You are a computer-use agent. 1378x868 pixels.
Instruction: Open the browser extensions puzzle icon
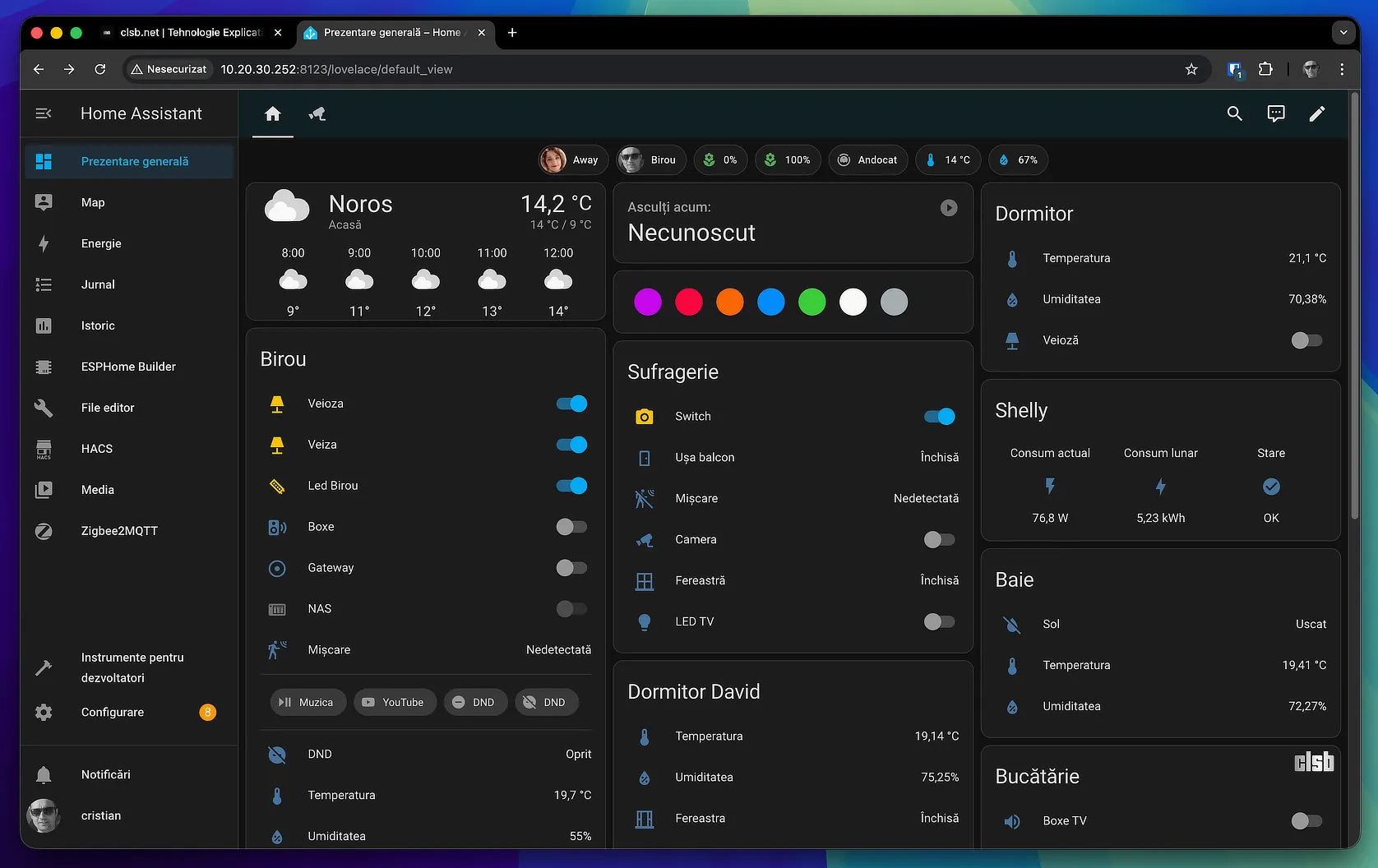pyautogui.click(x=1265, y=69)
